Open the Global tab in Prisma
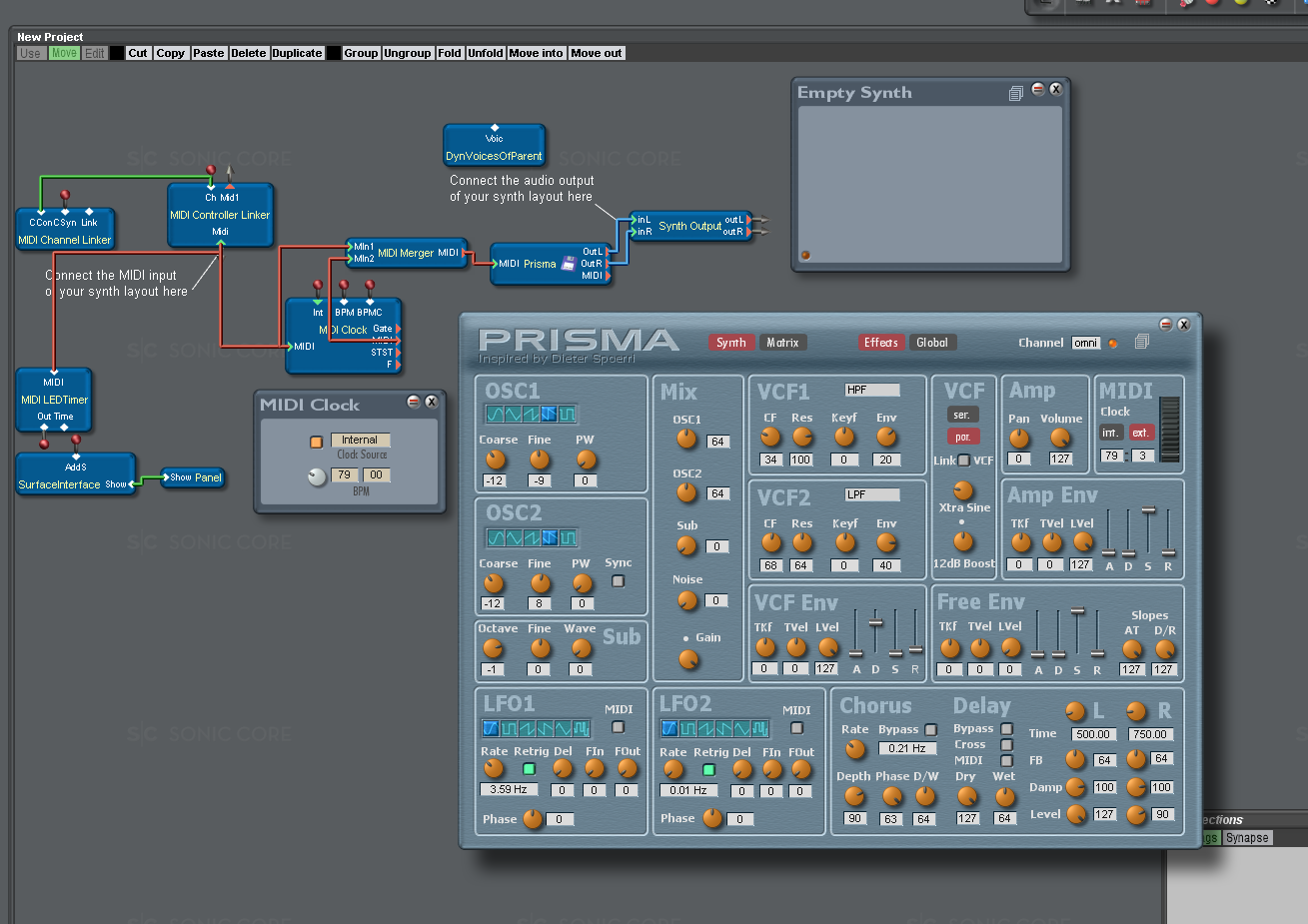Image resolution: width=1308 pixels, height=924 pixels. click(932, 342)
